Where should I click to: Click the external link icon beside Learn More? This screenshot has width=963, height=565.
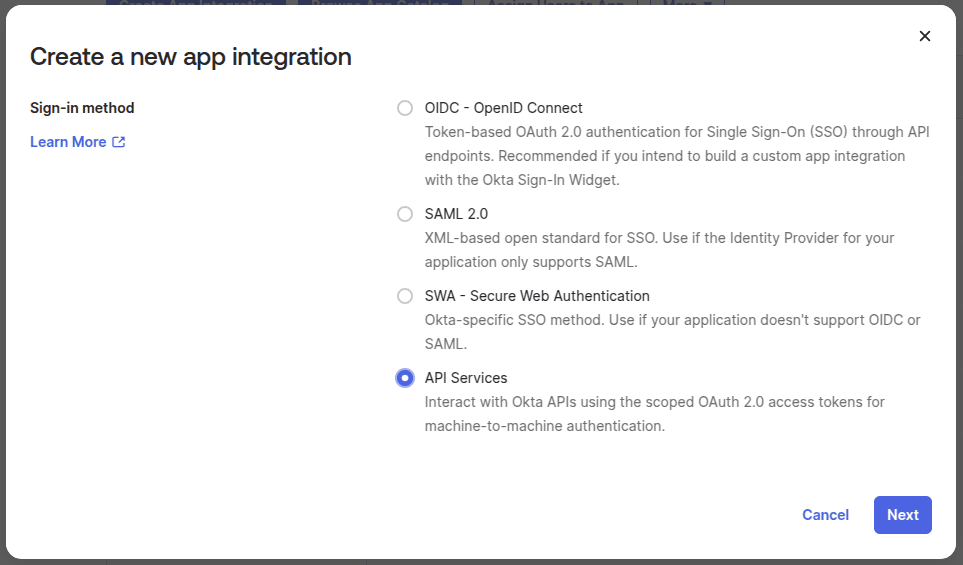coord(119,142)
